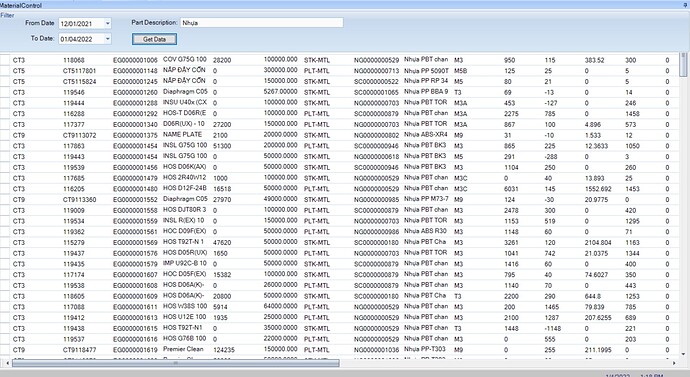Click the horizontal scroll left arrow
The height and width of the screenshot is (377, 690).
7,363
